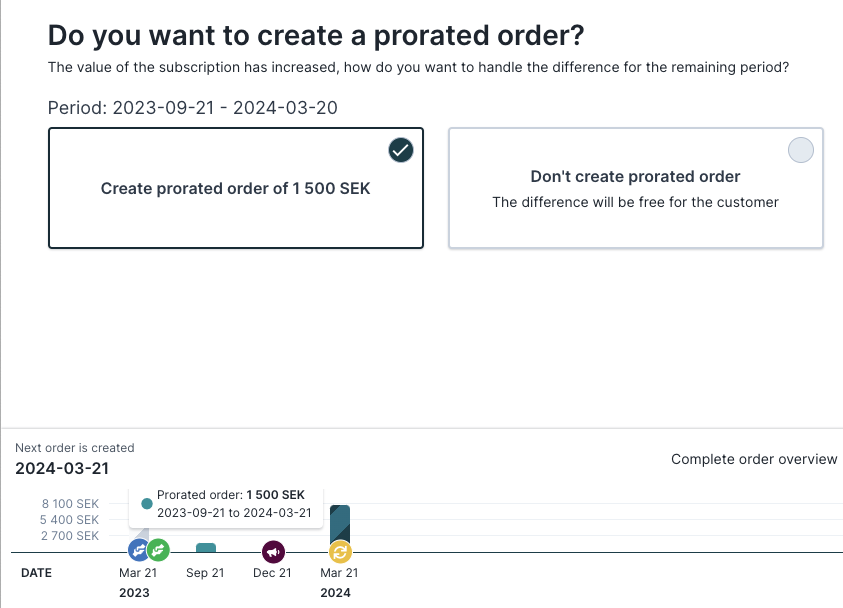843x608 pixels.
Task: Click the Sep 21 date label
Action: 205,573
